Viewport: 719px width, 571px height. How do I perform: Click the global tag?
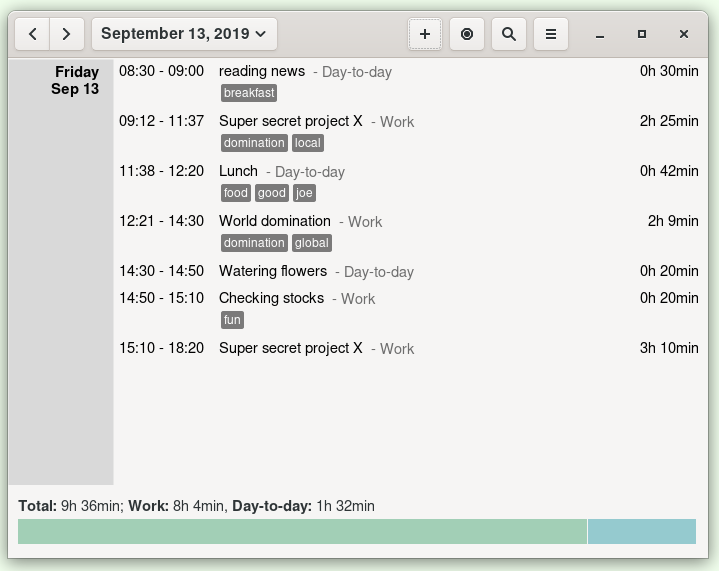pos(312,243)
